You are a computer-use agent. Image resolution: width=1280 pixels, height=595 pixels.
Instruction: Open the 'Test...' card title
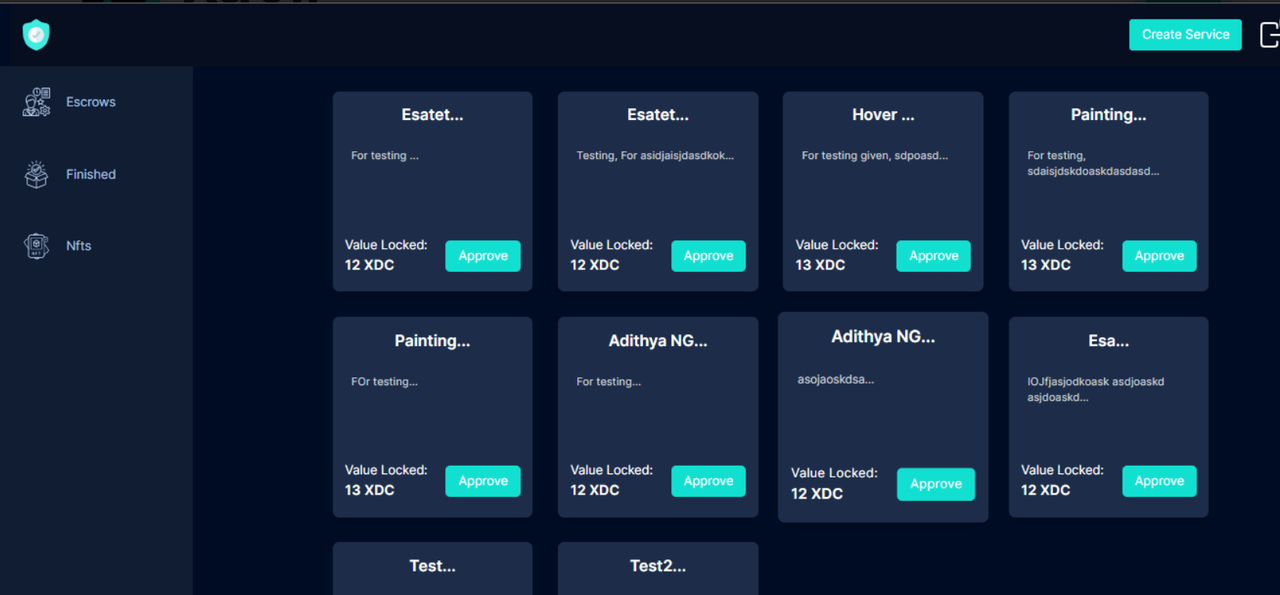coord(433,566)
